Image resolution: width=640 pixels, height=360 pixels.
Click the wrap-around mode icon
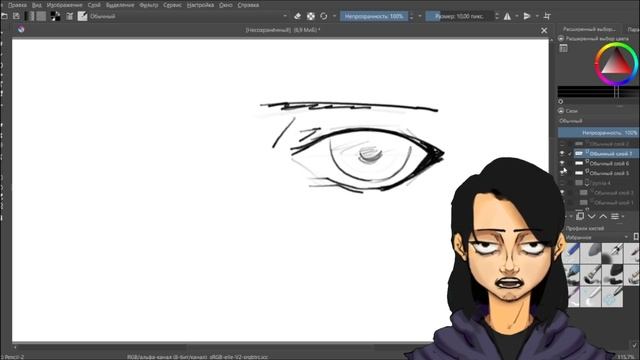coord(547,16)
